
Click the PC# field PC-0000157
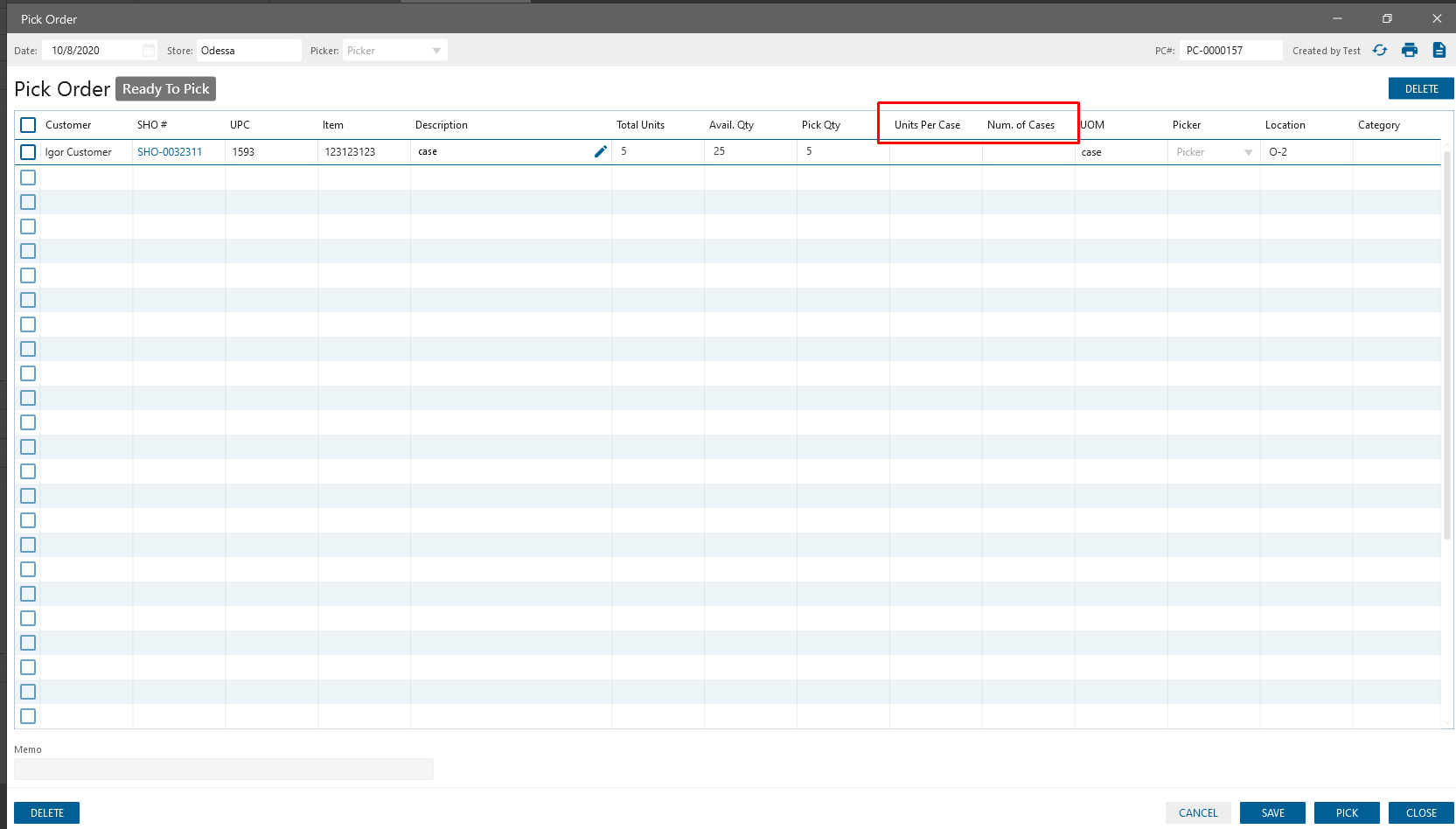point(1231,51)
